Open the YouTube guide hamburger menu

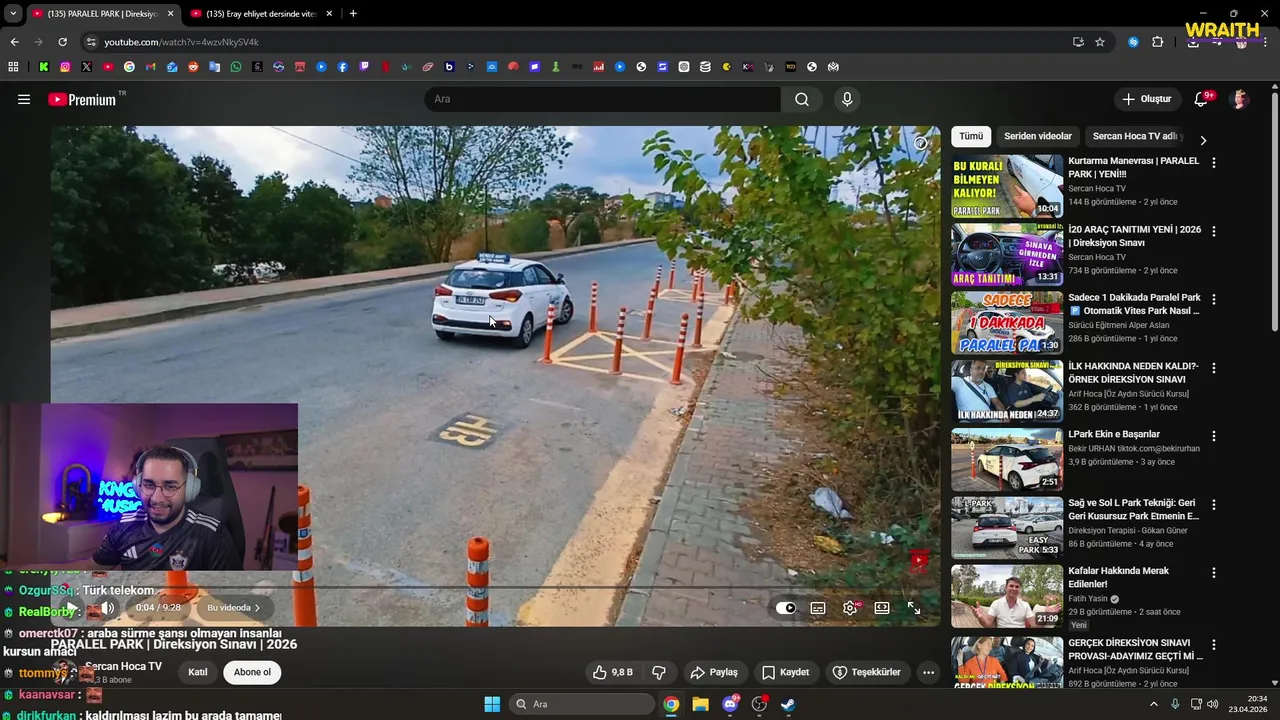(x=24, y=99)
